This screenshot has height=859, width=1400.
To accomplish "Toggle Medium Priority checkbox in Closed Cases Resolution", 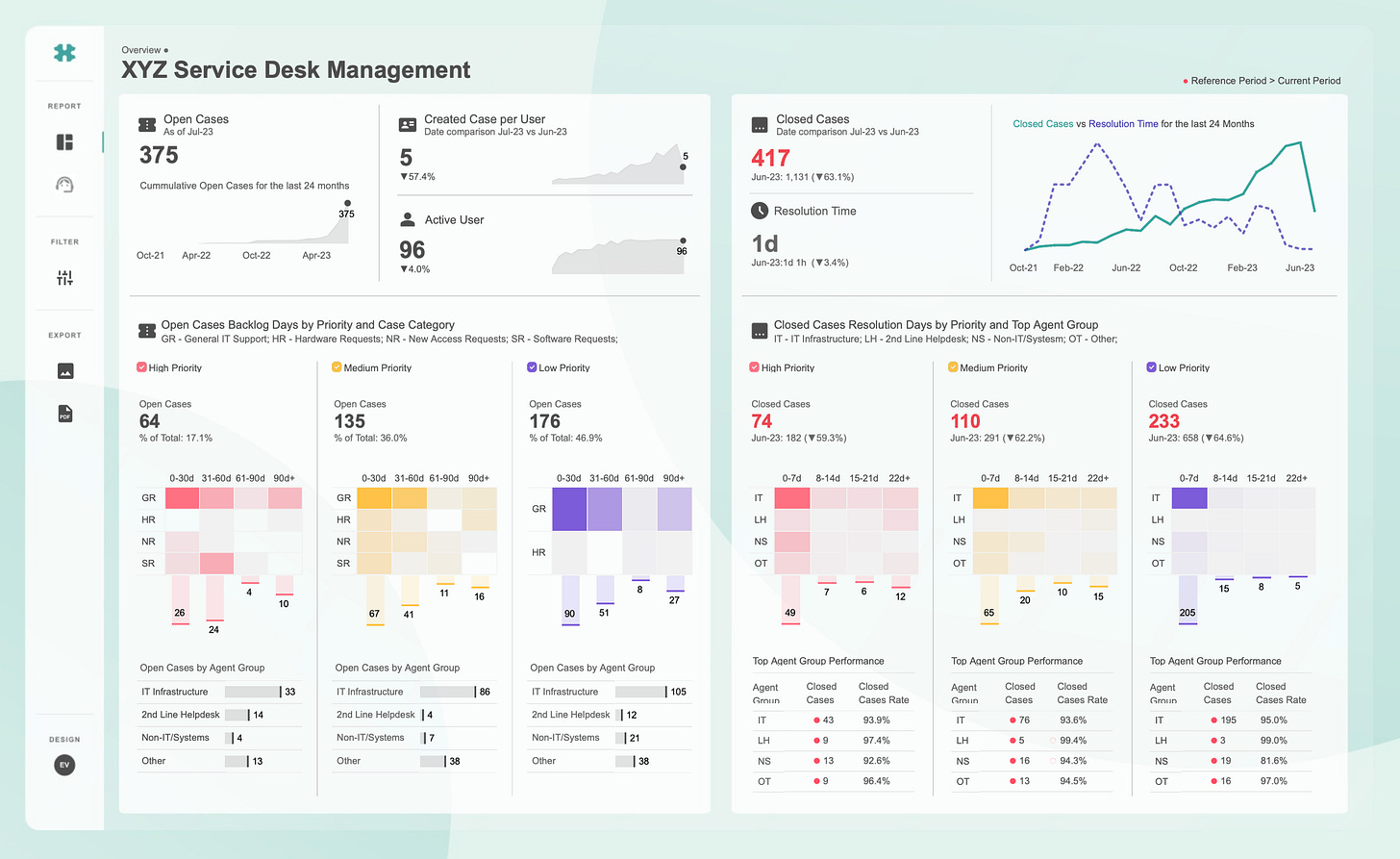I will [953, 367].
